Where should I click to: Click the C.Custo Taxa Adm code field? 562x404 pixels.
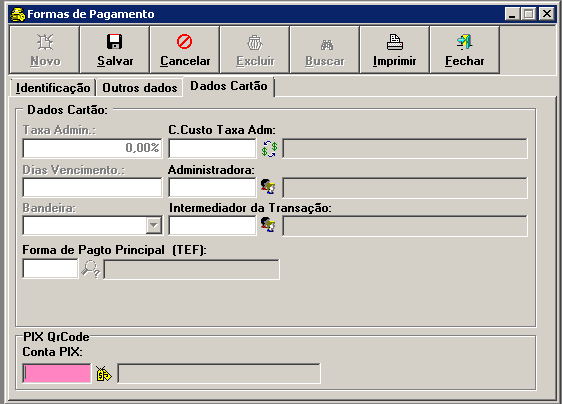point(213,148)
